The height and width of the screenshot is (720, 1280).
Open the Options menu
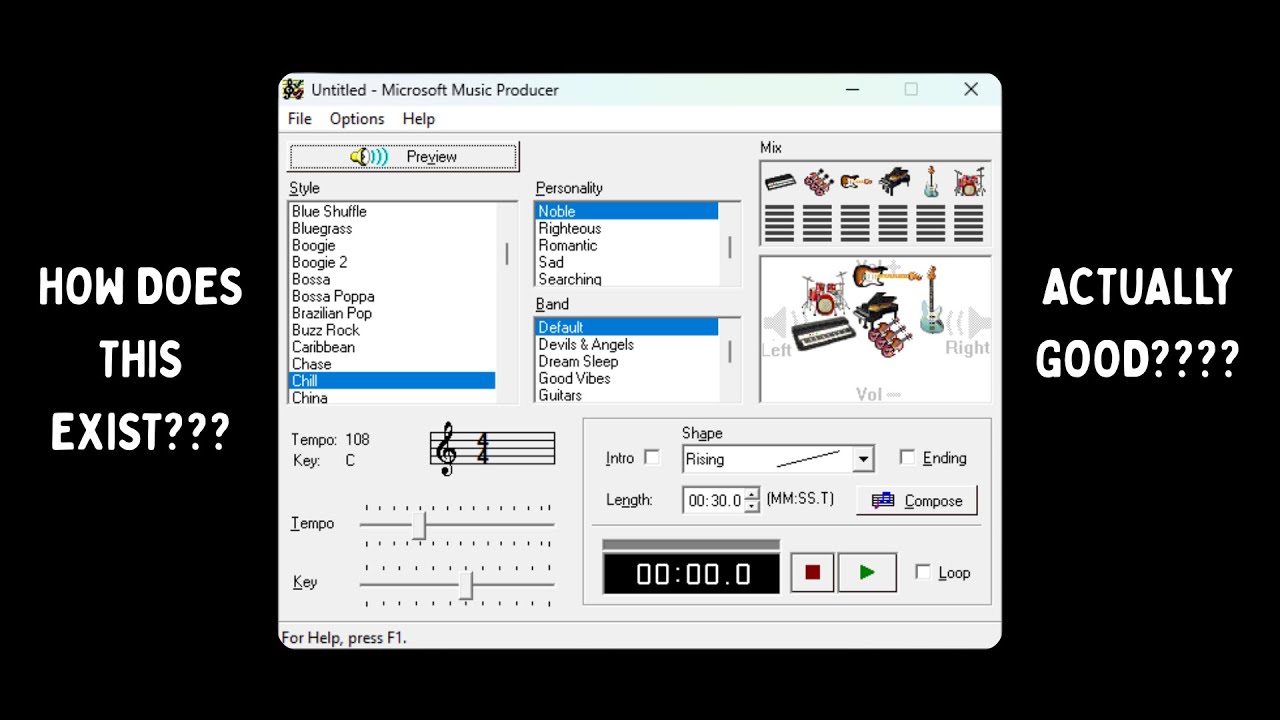(357, 118)
